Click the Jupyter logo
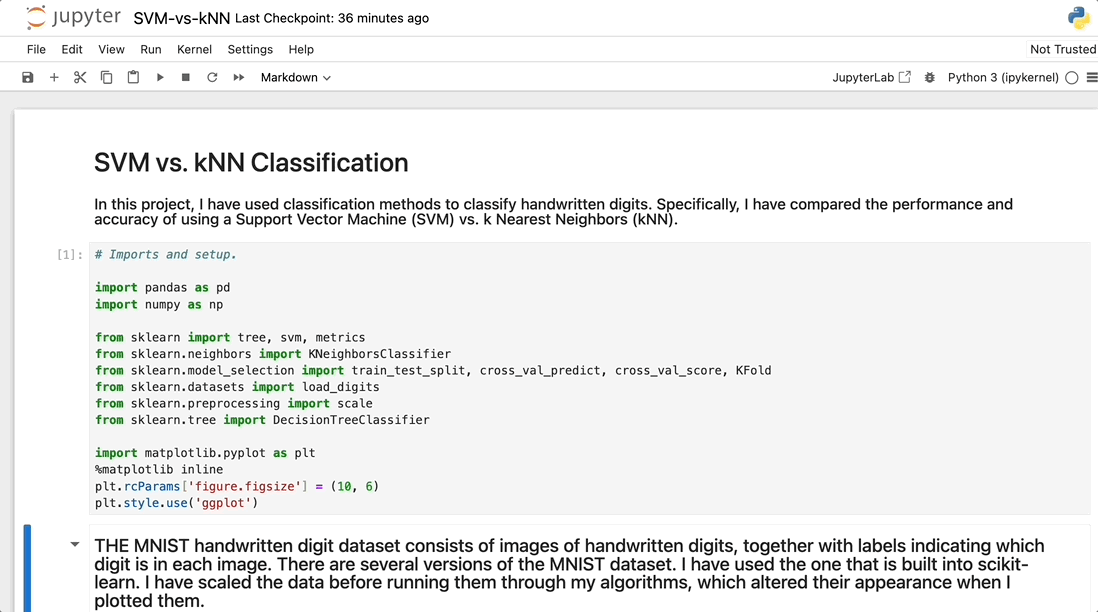1098x612 pixels. (73, 18)
